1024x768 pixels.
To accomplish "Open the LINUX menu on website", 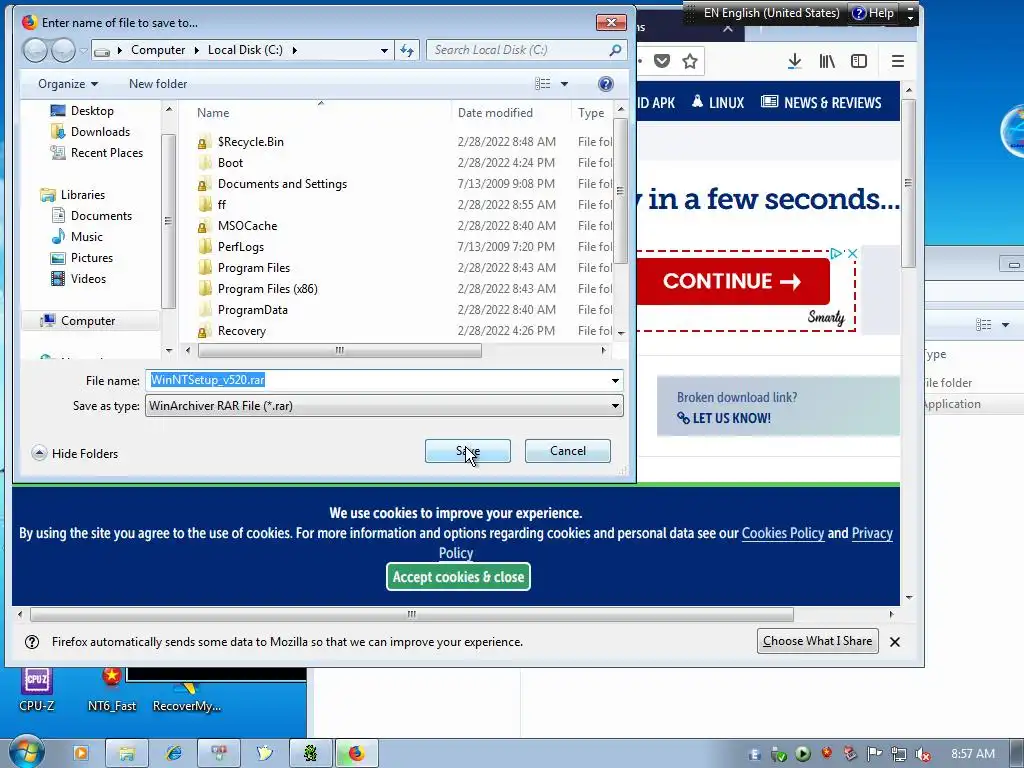I will [718, 103].
